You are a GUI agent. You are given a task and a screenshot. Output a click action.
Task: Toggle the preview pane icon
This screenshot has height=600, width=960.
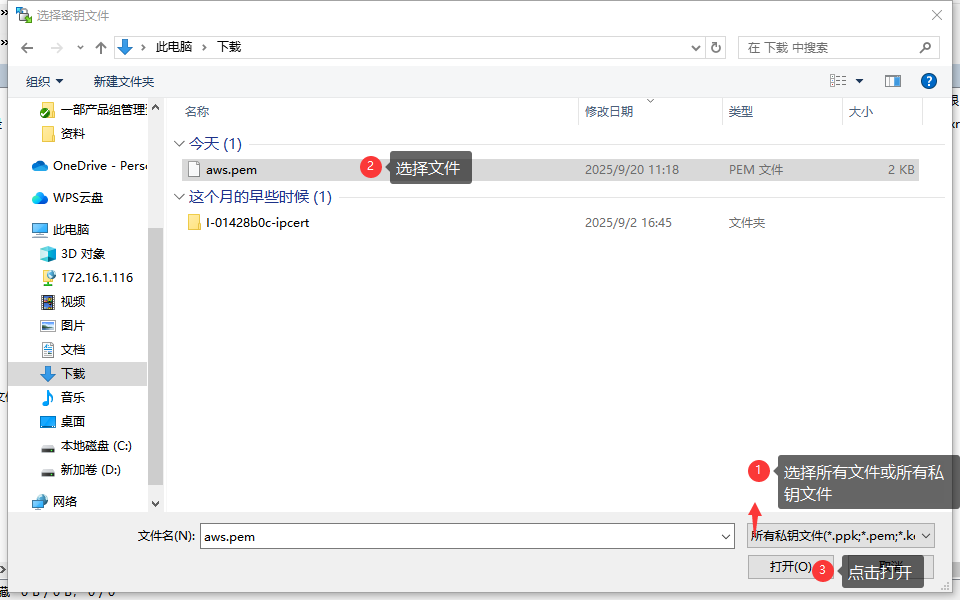tap(893, 81)
